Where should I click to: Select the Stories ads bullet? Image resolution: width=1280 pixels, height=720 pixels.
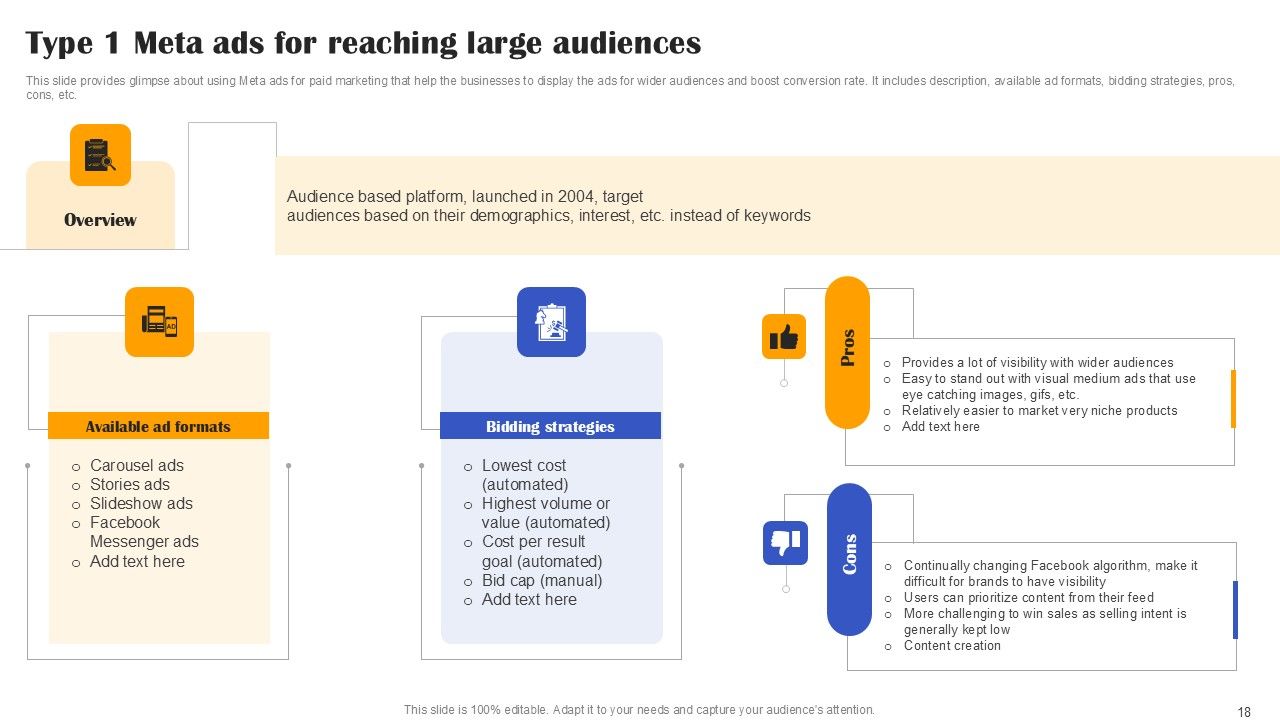130,484
